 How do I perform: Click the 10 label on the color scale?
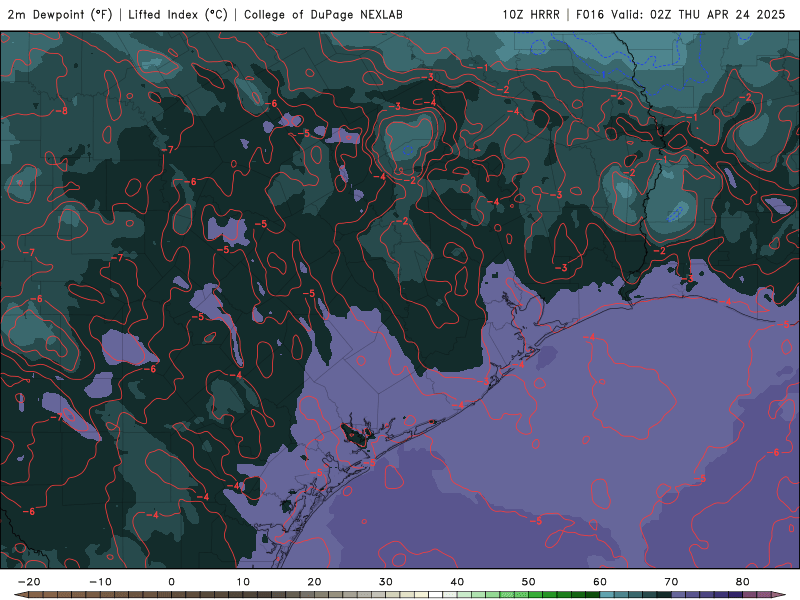[243, 582]
